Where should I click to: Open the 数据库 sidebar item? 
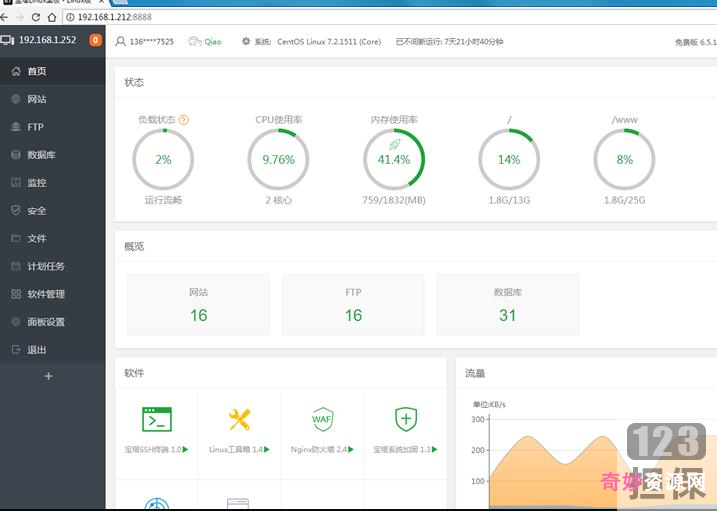[53, 155]
